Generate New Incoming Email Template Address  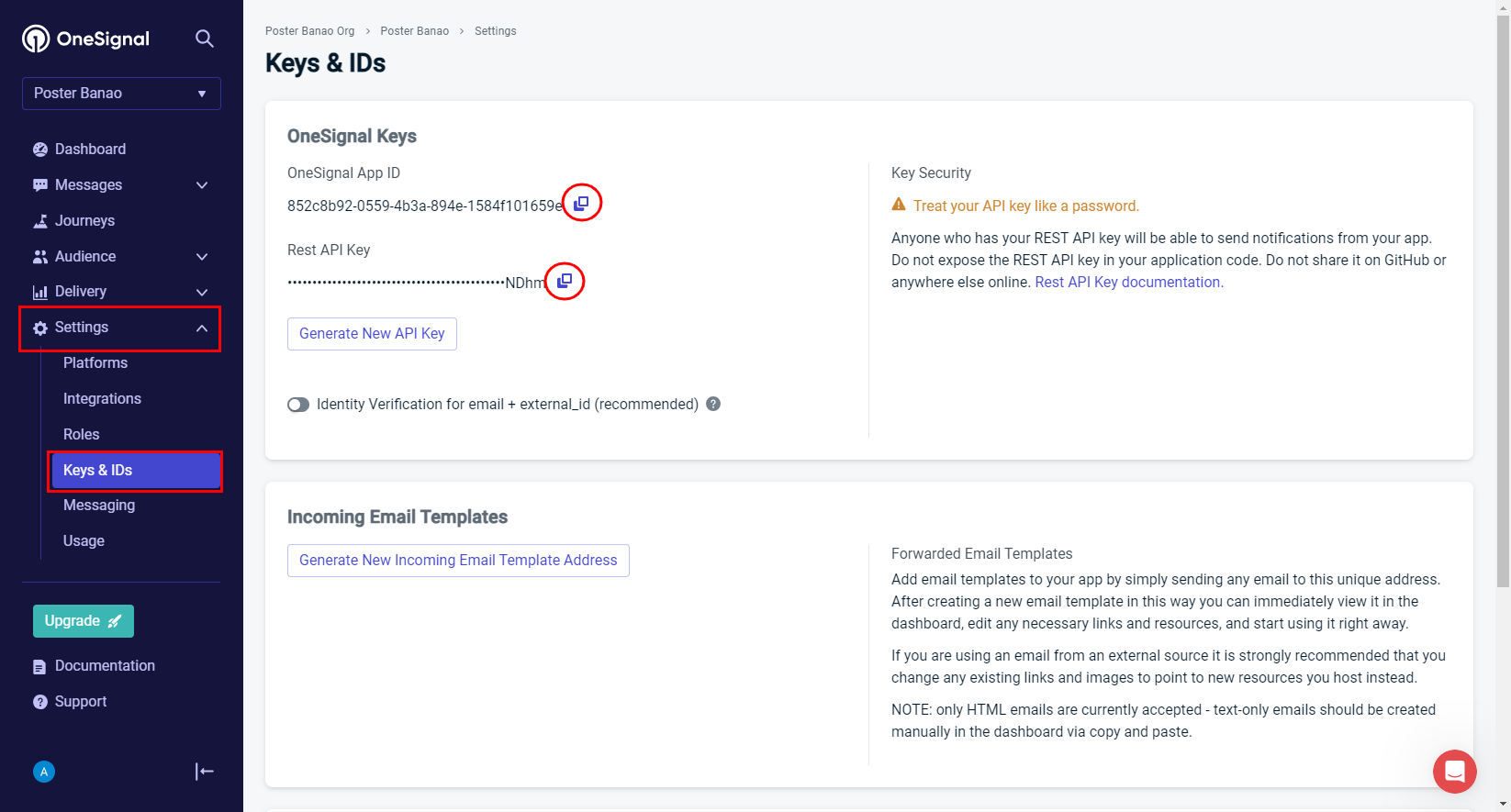(458, 561)
